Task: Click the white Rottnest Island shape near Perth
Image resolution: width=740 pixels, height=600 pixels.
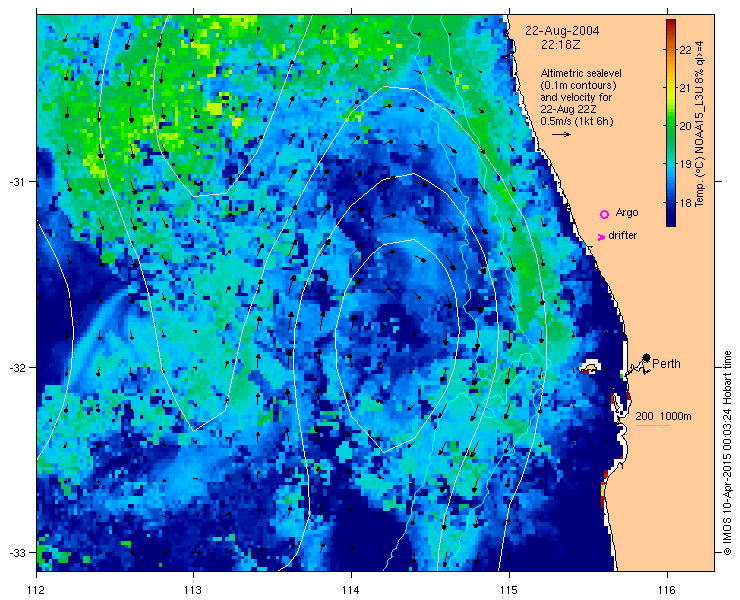Action: tap(589, 367)
